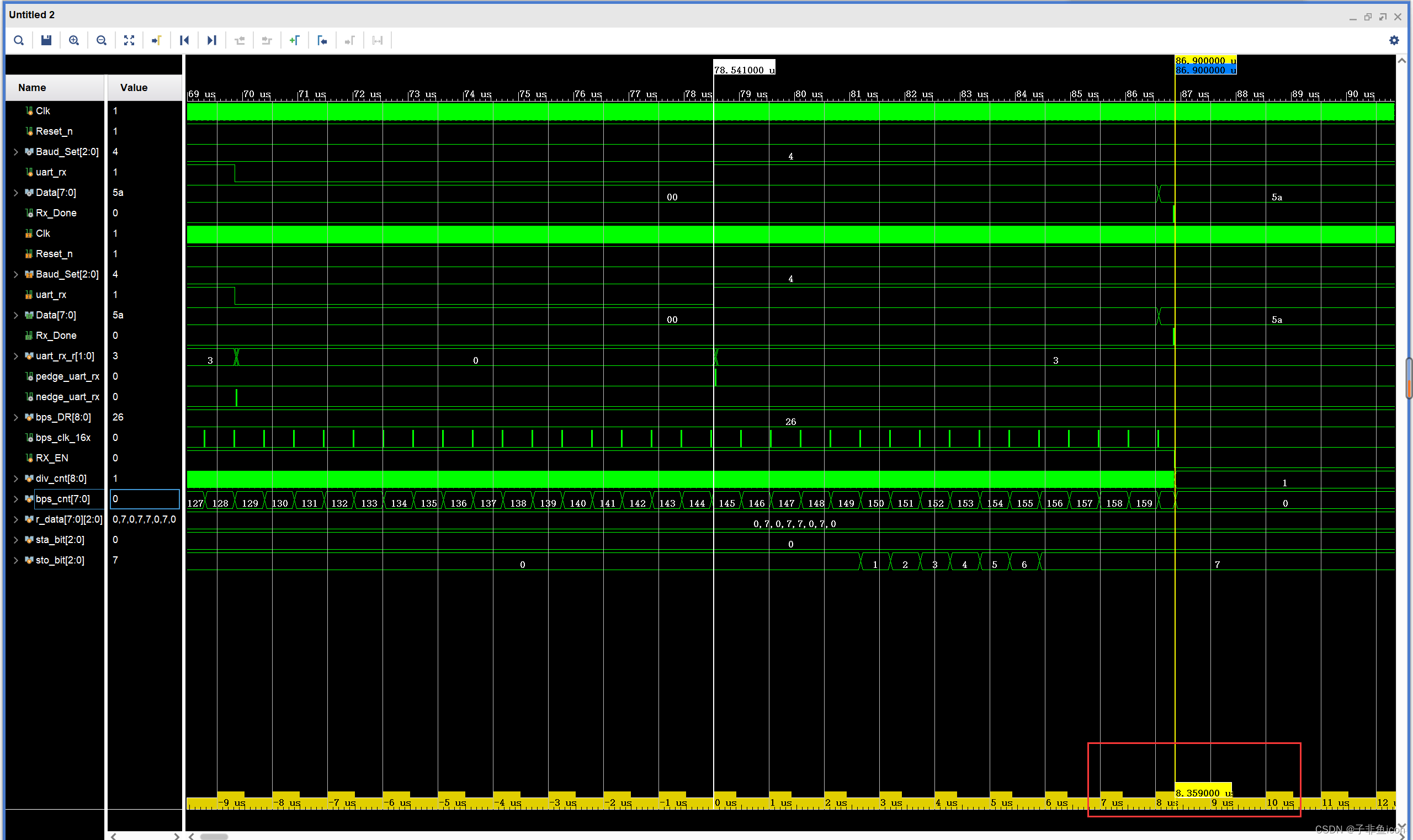The image size is (1413, 840).
Task: Go to cursor toolbar icon
Action: pyautogui.click(x=156, y=40)
